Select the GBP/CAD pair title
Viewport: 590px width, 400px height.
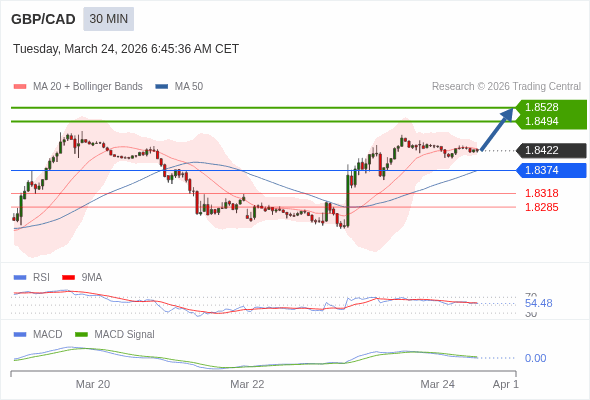(x=43, y=19)
